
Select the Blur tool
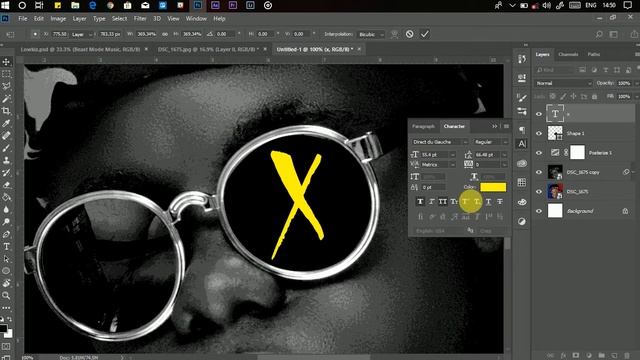(6, 209)
